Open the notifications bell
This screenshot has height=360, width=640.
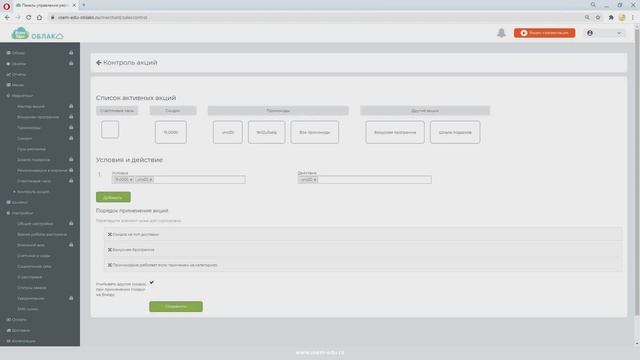[501, 33]
